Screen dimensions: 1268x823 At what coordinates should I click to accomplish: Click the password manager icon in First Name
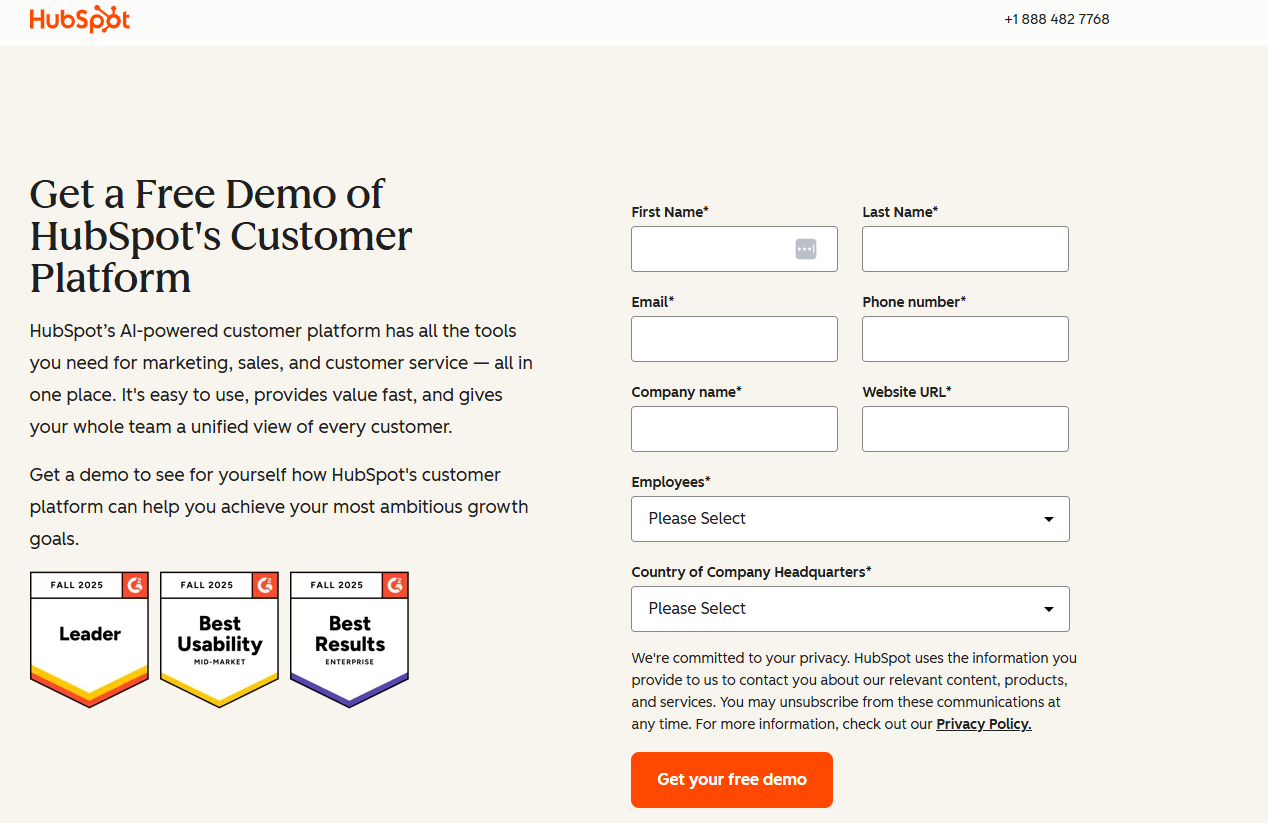[x=806, y=249]
